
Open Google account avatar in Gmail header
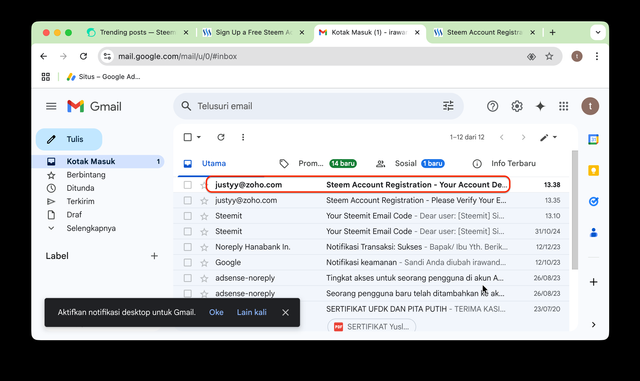click(x=590, y=107)
